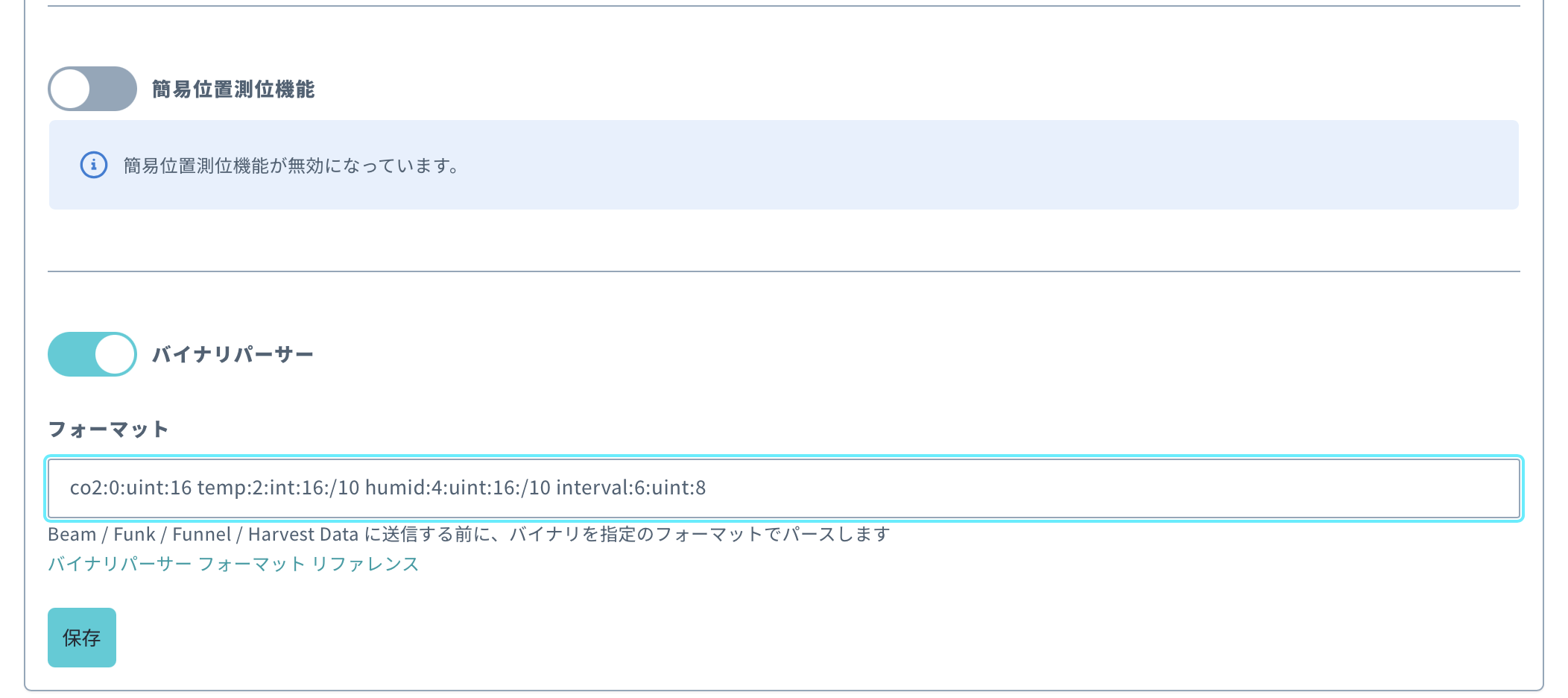Click empty space right of format text
Viewport: 1568px width, 698px height.
click(x=1118, y=488)
